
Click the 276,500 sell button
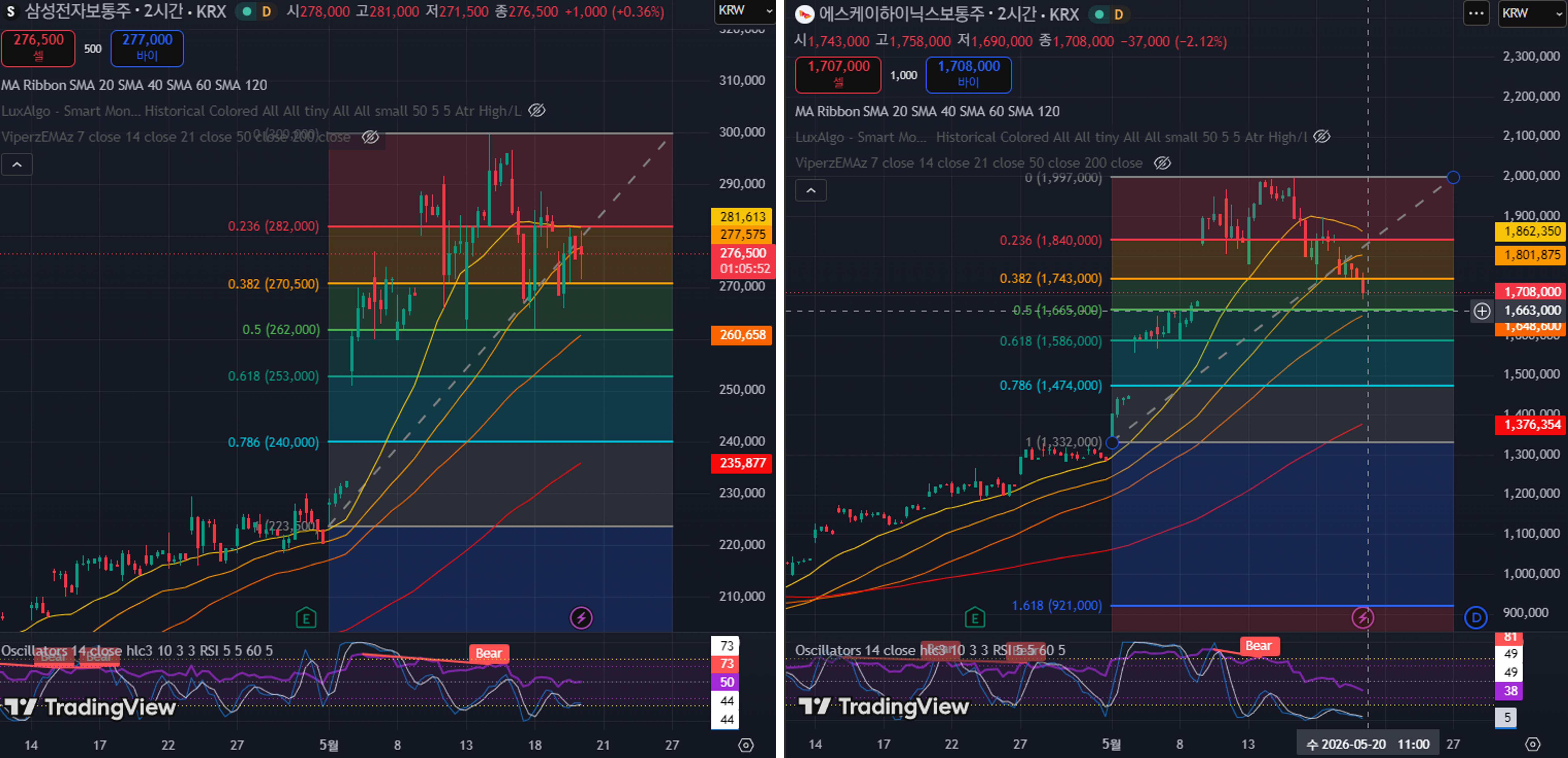click(38, 47)
